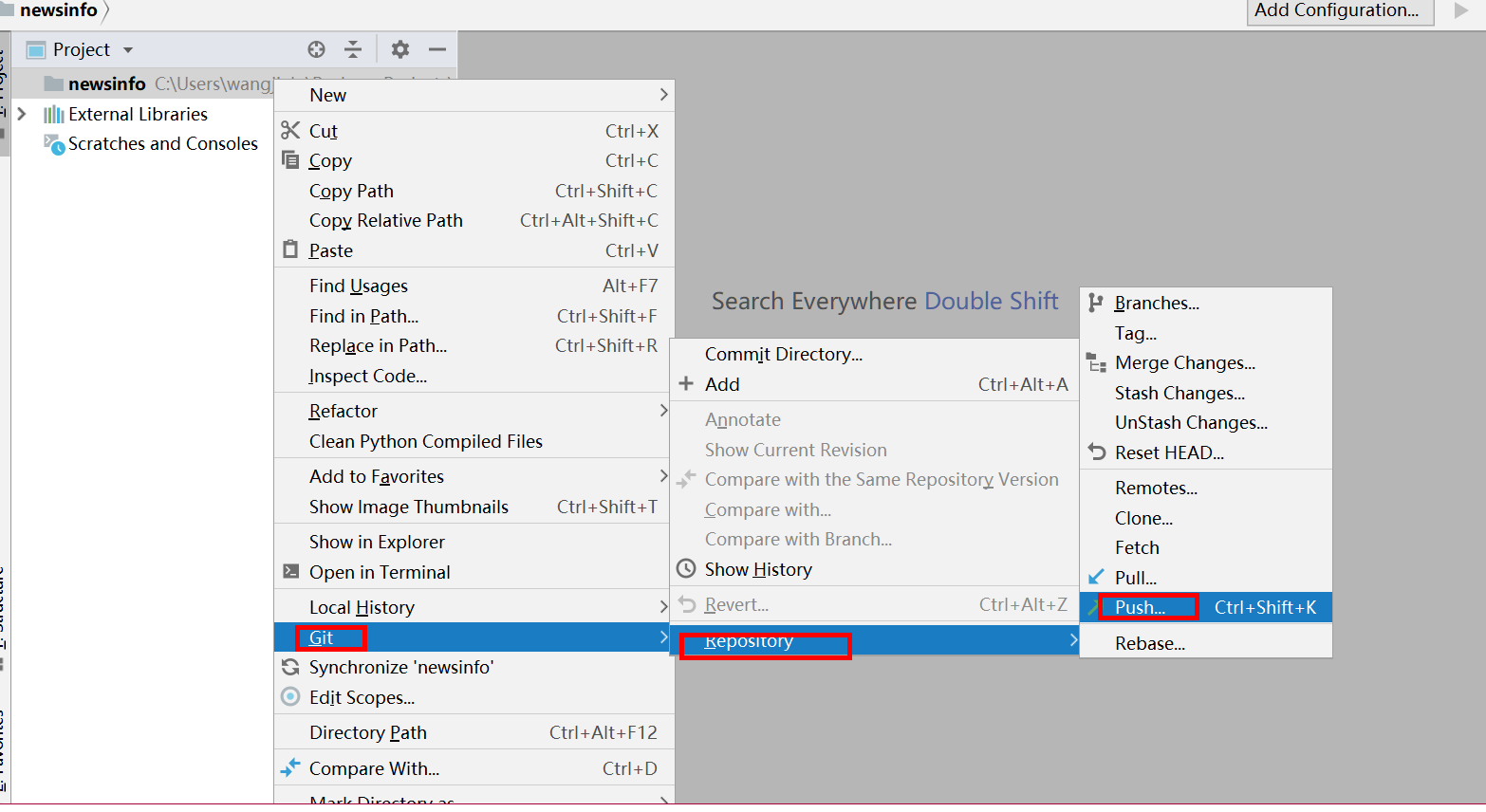Click the Run play icon
Screen dimensions: 1486x812
(1461, 10)
